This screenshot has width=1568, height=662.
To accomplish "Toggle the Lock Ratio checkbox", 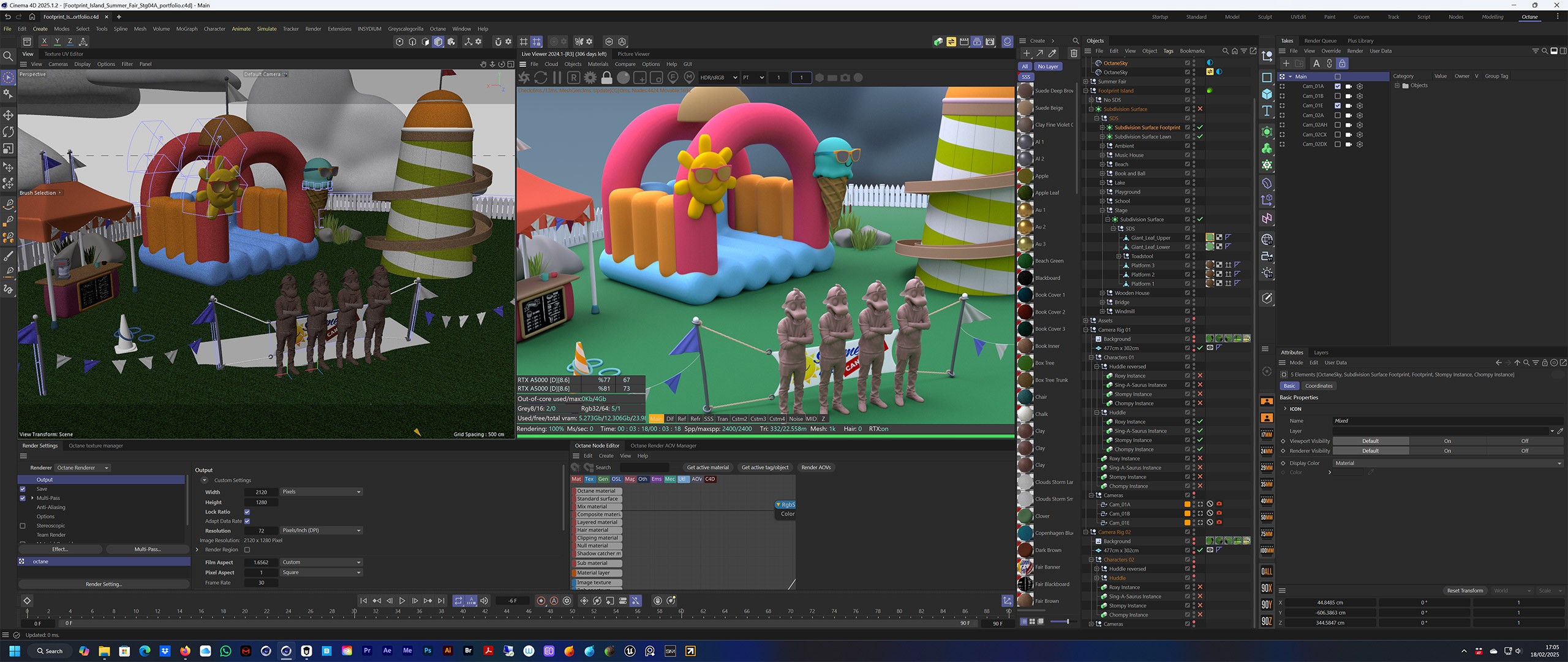I will tap(247, 512).
